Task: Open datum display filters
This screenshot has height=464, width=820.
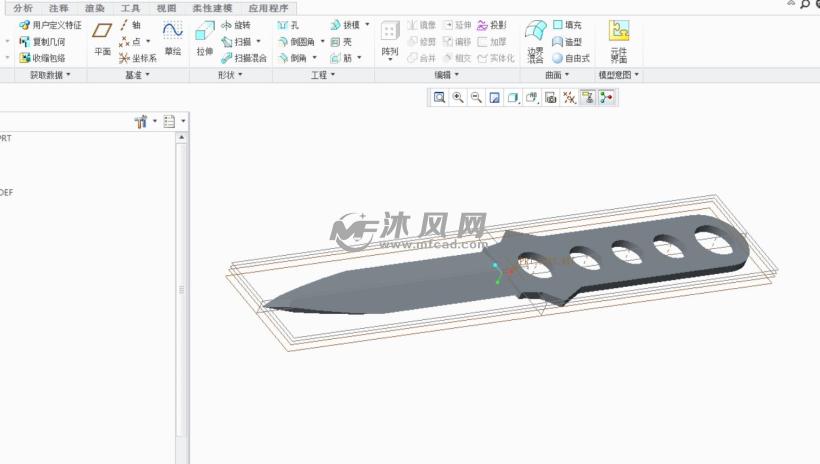Action: click(570, 97)
